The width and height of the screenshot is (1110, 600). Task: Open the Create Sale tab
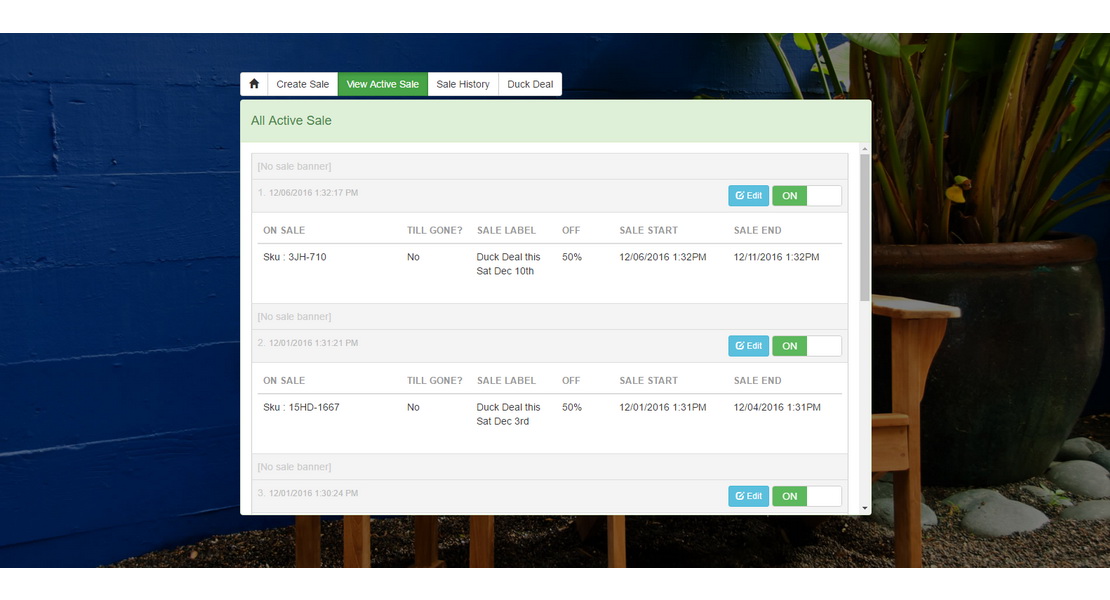[x=302, y=84]
